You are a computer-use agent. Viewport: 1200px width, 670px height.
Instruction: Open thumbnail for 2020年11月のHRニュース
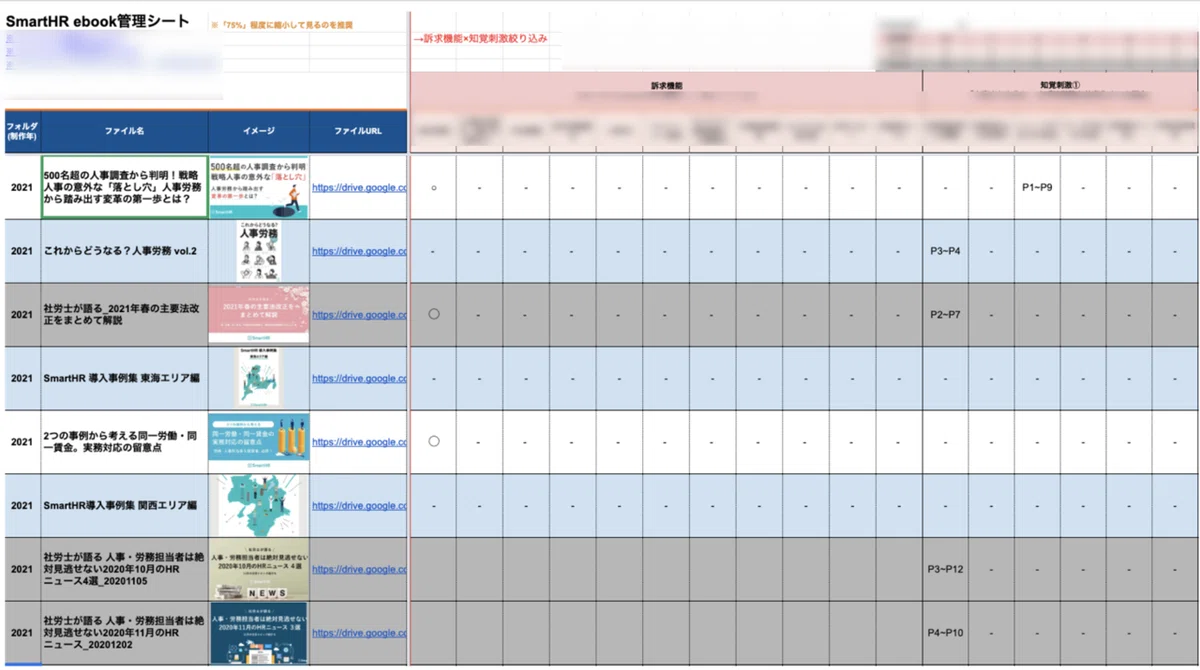coord(259,633)
